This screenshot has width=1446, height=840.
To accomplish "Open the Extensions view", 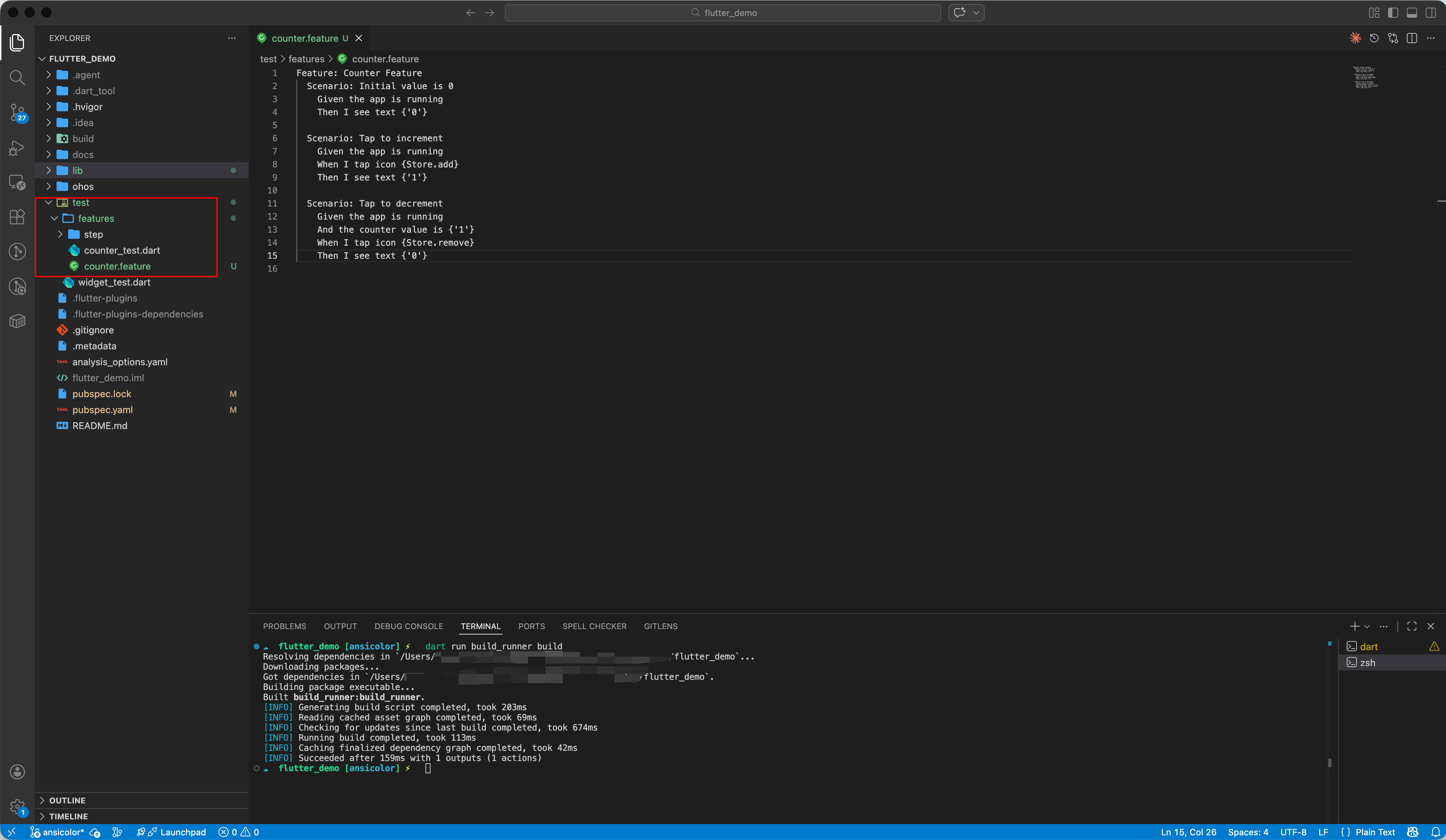I will point(17,217).
